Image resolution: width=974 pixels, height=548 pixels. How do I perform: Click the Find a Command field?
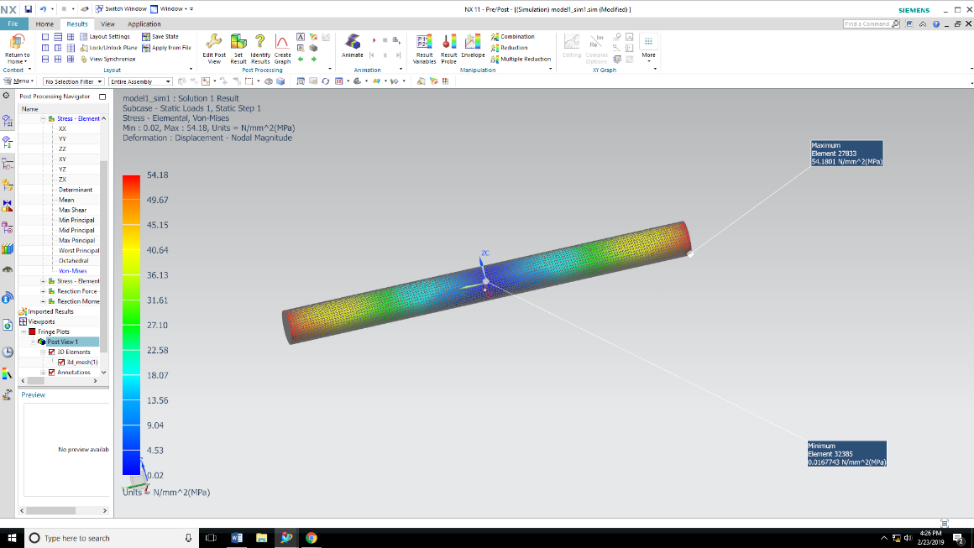[x=871, y=24]
